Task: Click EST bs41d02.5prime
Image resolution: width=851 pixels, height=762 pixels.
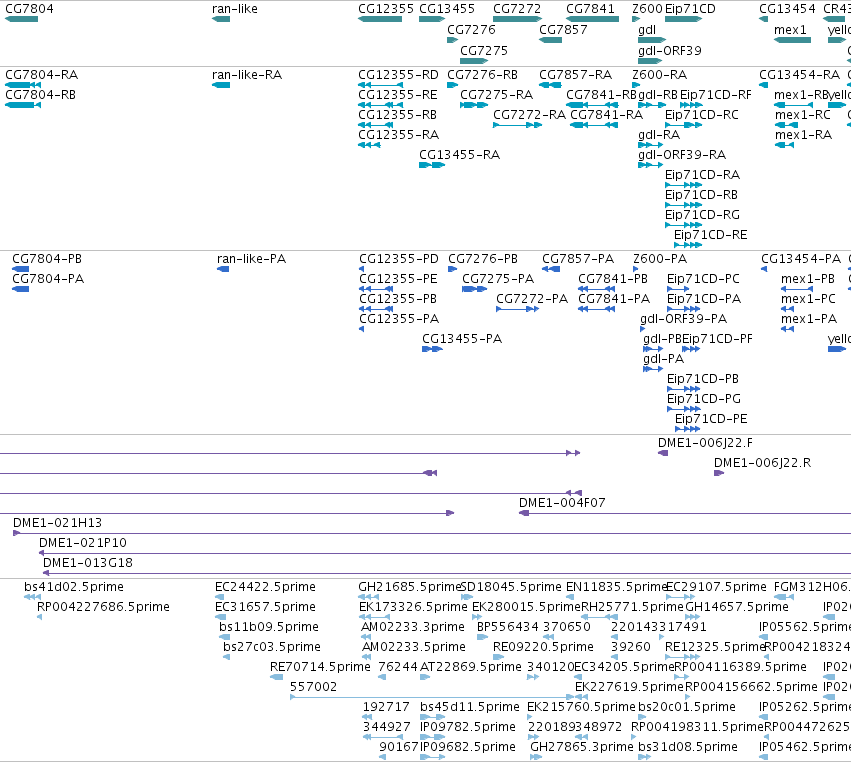Action: pyautogui.click(x=74, y=587)
